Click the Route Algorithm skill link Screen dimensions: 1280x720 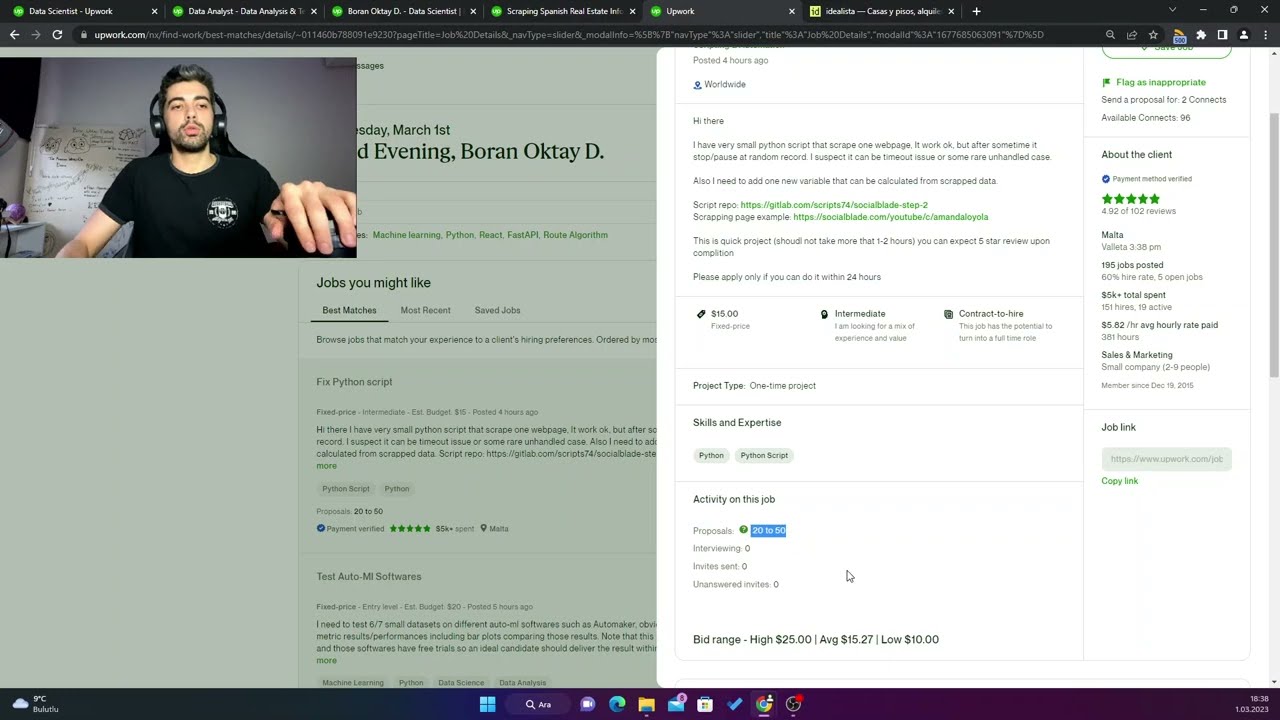pos(575,235)
